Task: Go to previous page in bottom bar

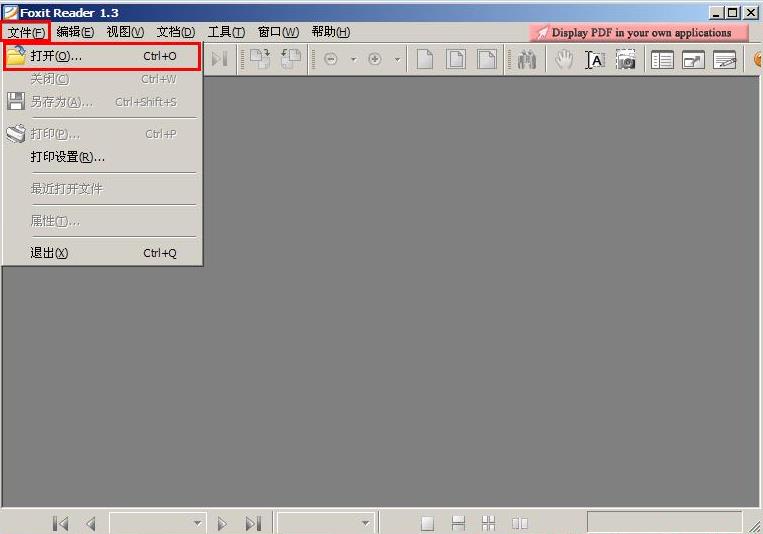Action: click(91, 524)
